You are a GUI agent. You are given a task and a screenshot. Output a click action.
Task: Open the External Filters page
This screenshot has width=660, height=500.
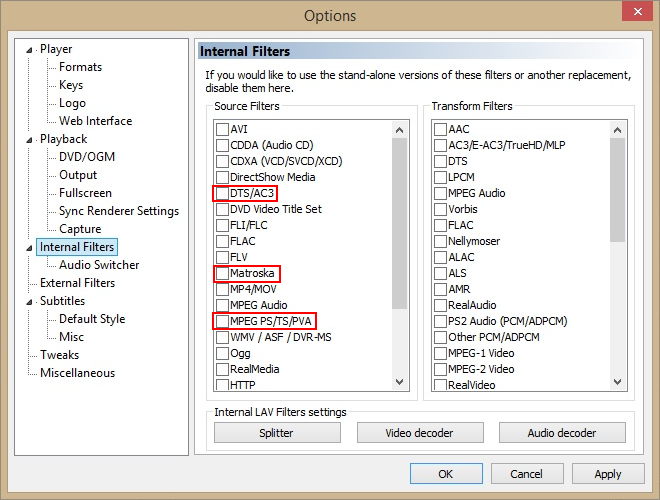click(77, 283)
